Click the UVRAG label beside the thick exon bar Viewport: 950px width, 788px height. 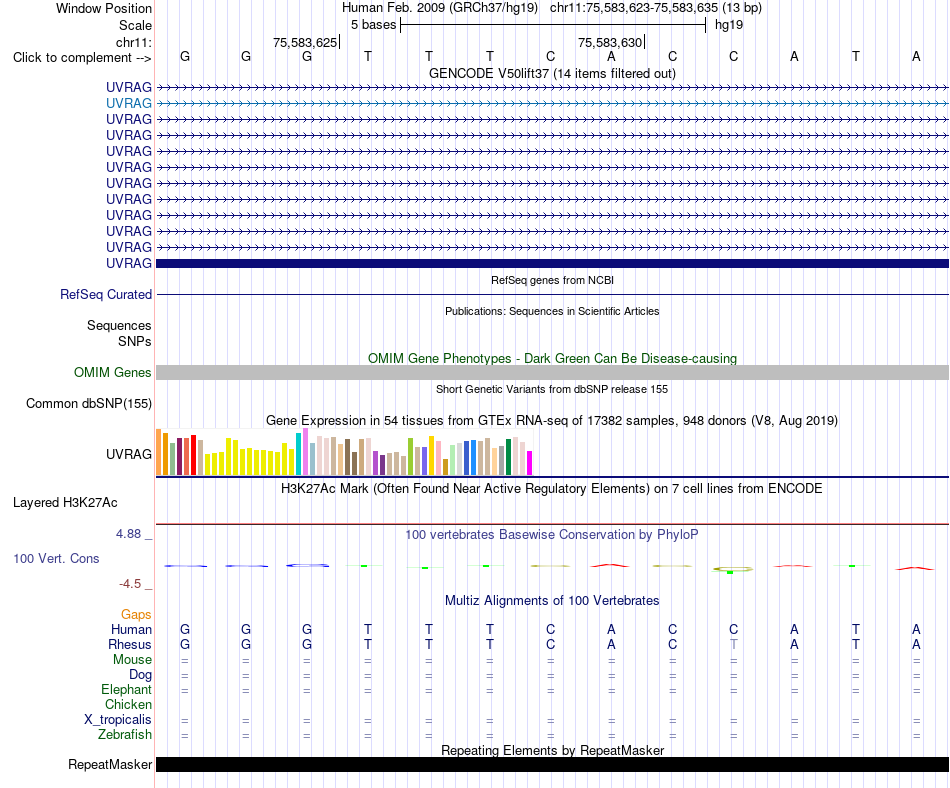[x=128, y=263]
